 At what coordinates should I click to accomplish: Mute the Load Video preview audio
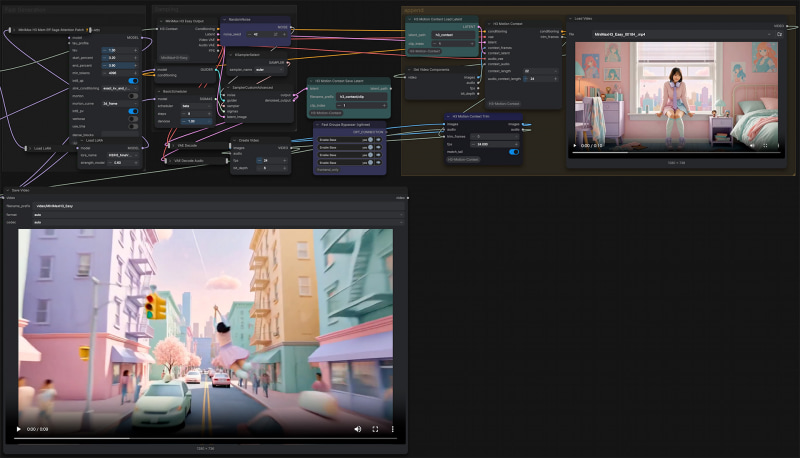point(752,145)
